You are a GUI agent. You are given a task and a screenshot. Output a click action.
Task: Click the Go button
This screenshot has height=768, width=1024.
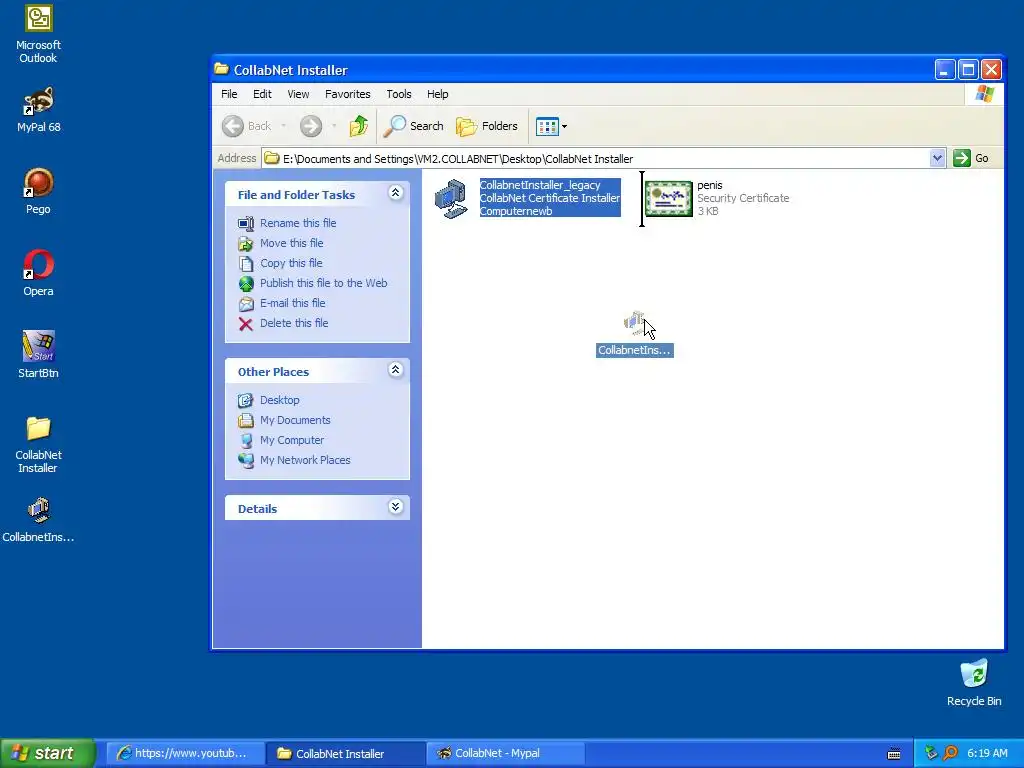pos(971,158)
